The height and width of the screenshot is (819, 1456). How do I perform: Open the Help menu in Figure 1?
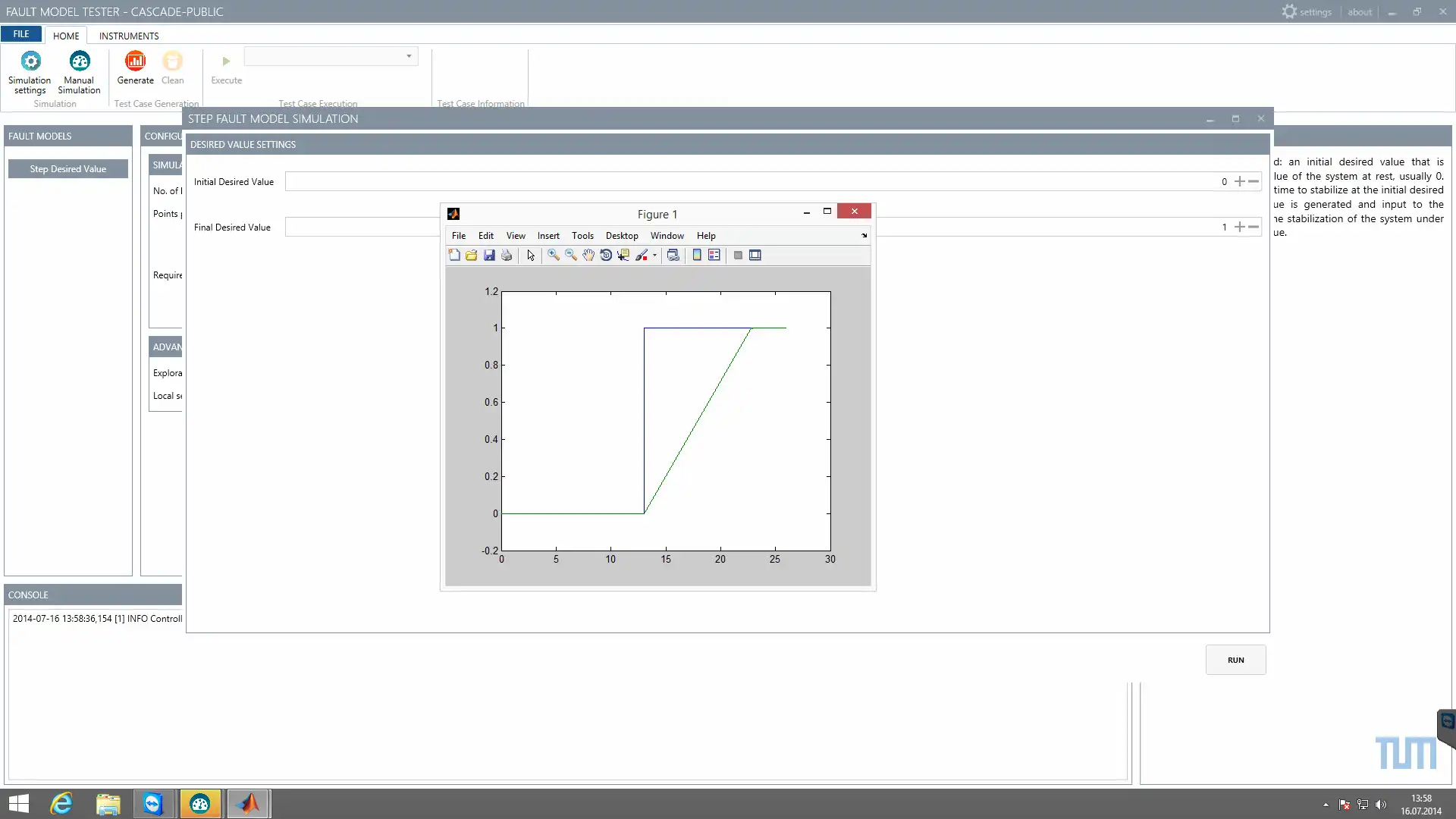pyautogui.click(x=706, y=236)
